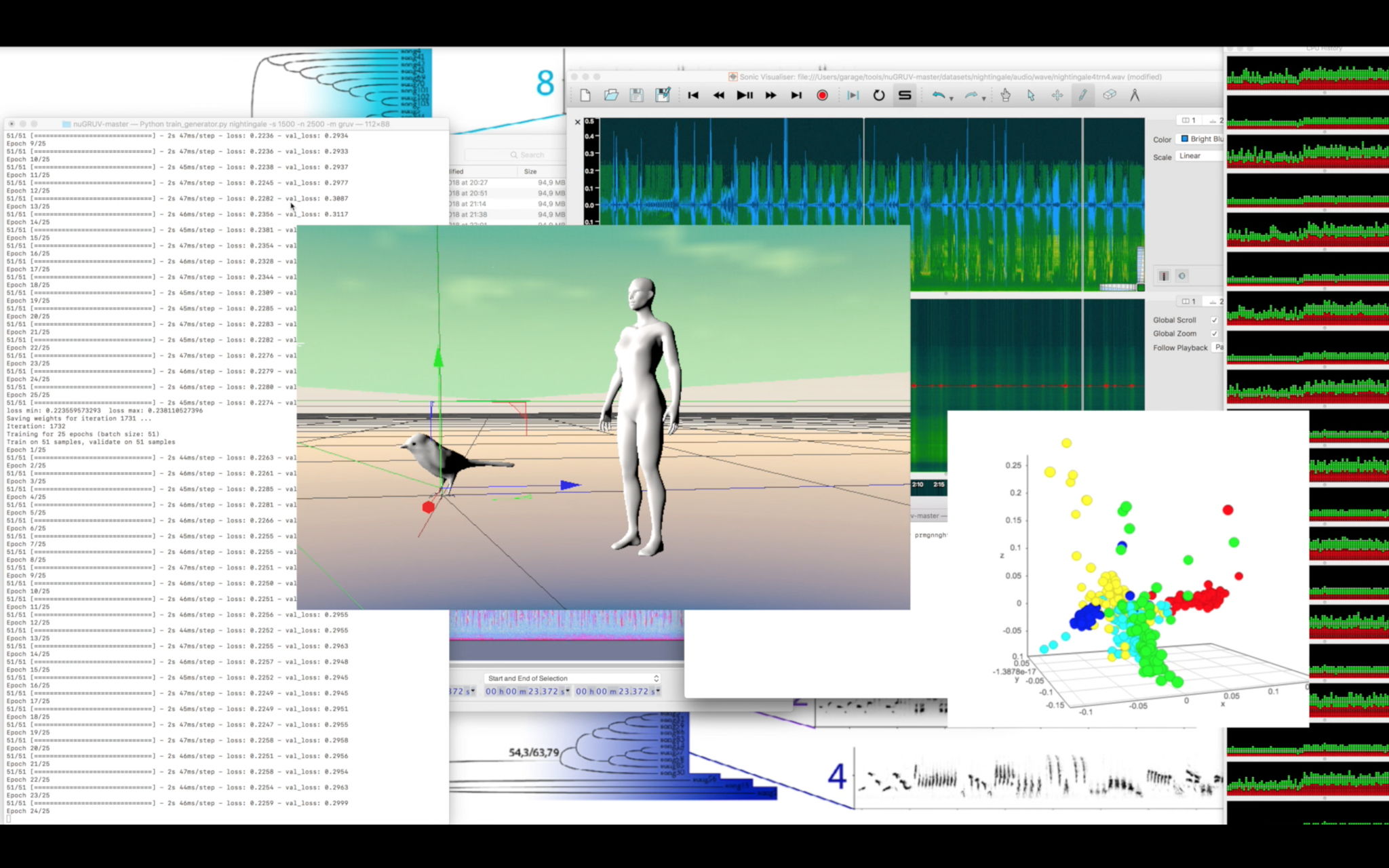Choose the Erase tool
1389x868 pixels.
pos(1109,96)
